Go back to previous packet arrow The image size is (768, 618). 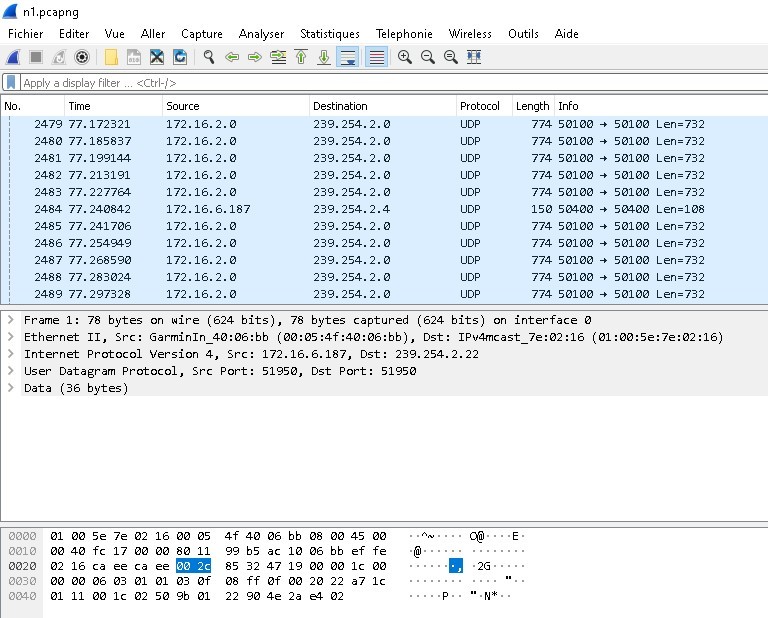click(232, 57)
